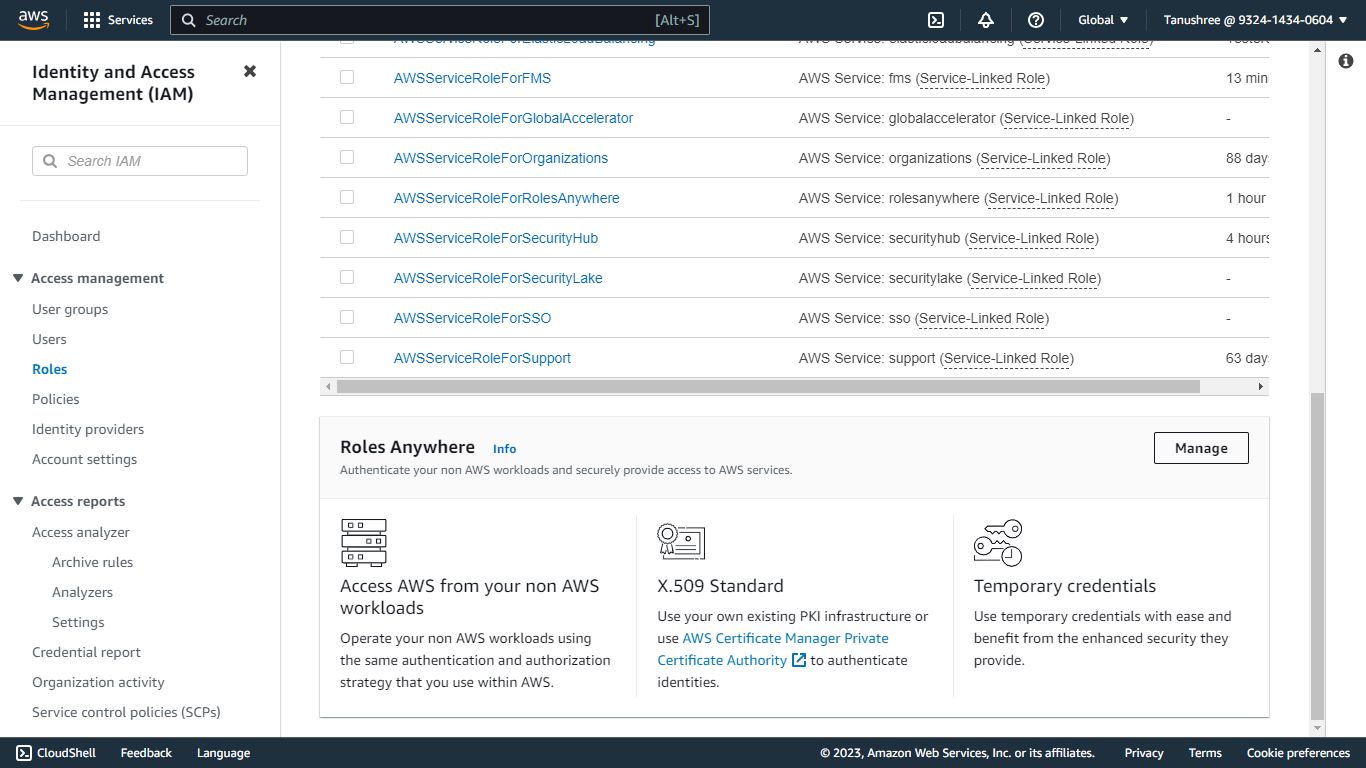Click the Manage button
This screenshot has width=1366, height=768.
[1201, 448]
